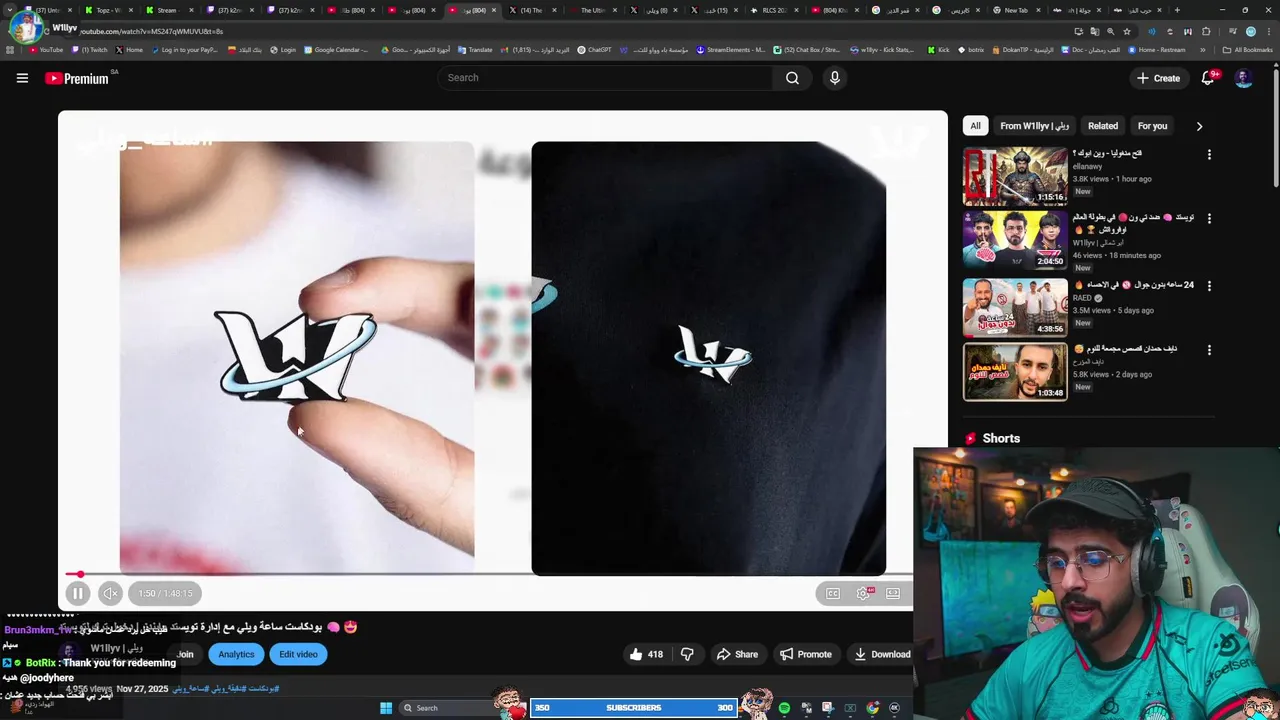The width and height of the screenshot is (1280, 720).
Task: Click the Windows taskbar search box
Action: [x=447, y=708]
